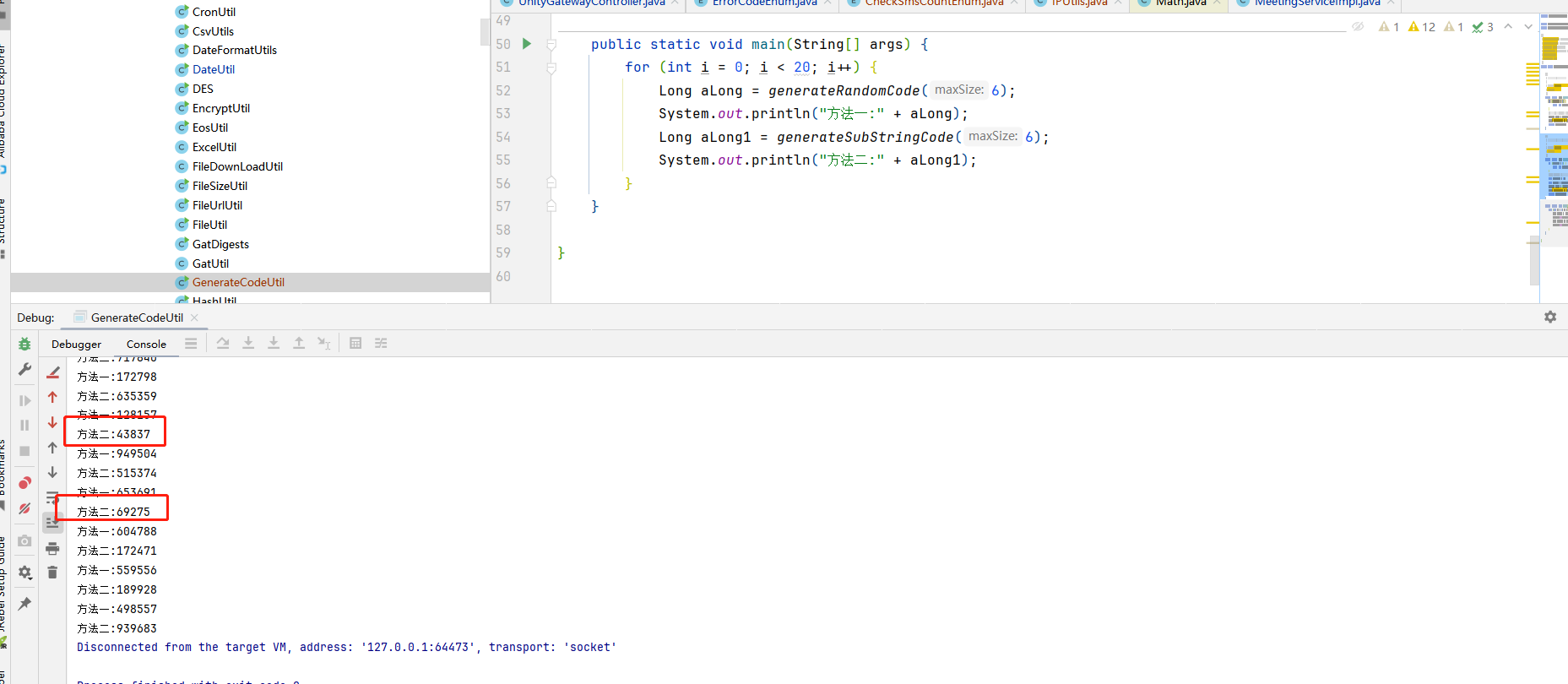Screen dimensions: 1568x684
Task: Click the 3 typos inspection indicator
Action: point(1483,27)
